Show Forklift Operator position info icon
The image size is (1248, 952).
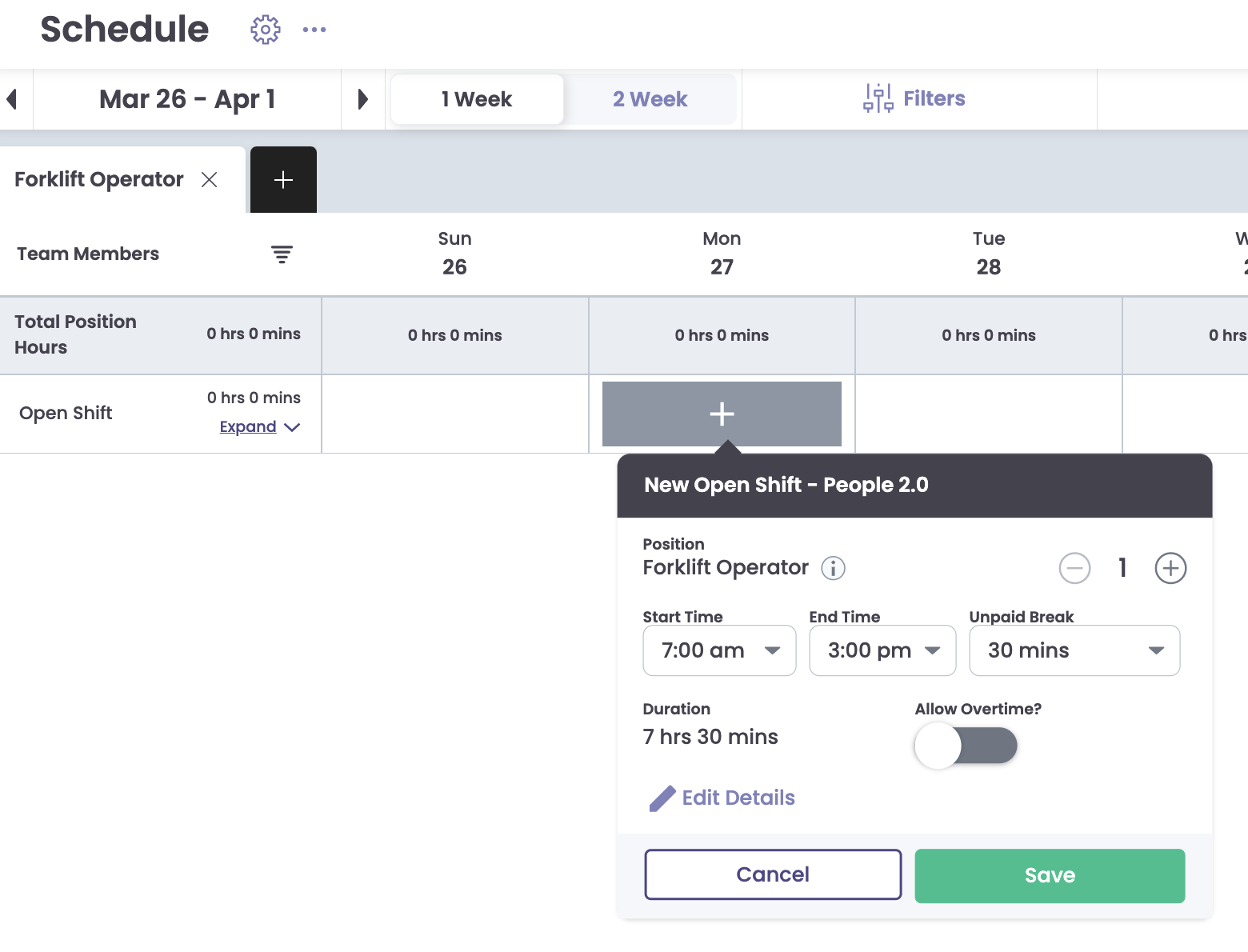coord(833,568)
